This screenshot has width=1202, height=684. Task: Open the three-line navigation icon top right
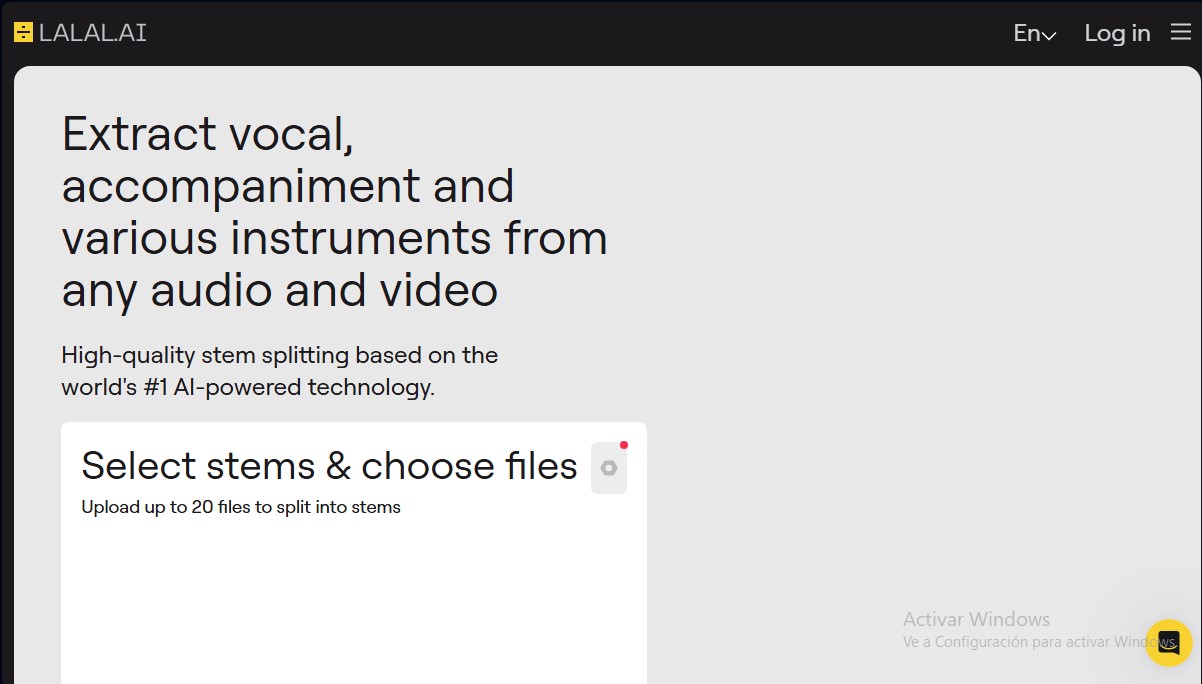coord(1180,31)
